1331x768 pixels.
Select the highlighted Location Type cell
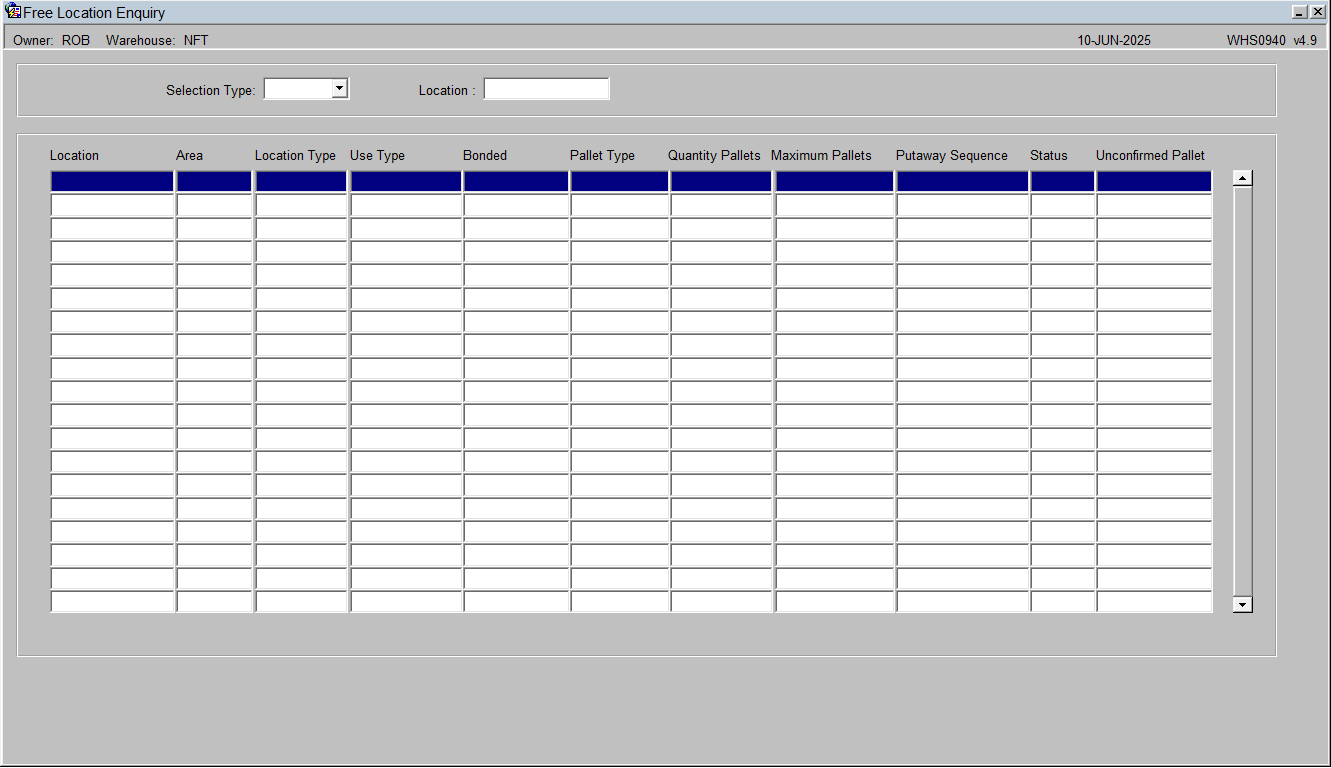(301, 181)
